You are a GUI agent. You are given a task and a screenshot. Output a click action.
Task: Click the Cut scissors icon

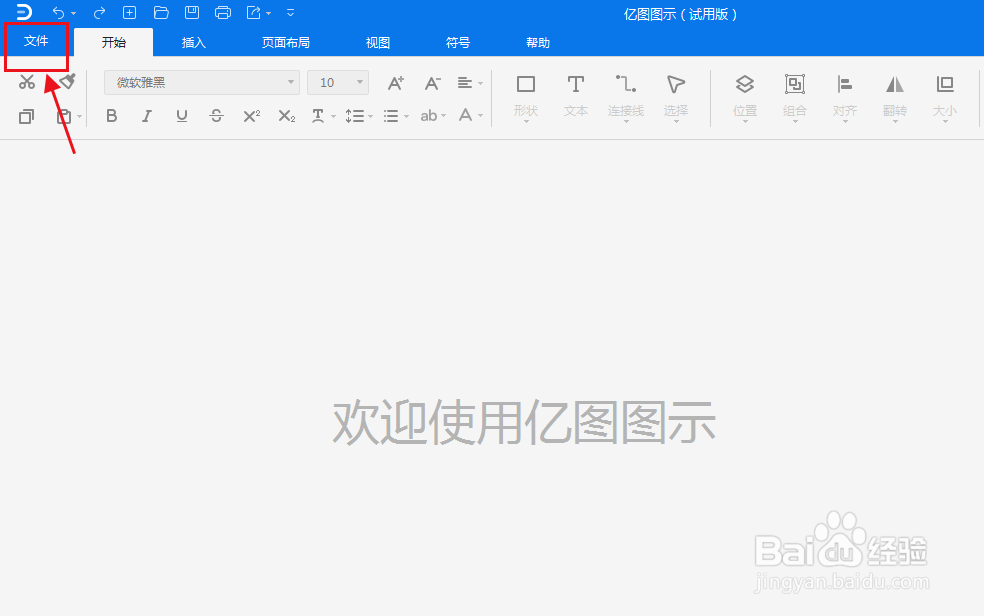point(26,82)
